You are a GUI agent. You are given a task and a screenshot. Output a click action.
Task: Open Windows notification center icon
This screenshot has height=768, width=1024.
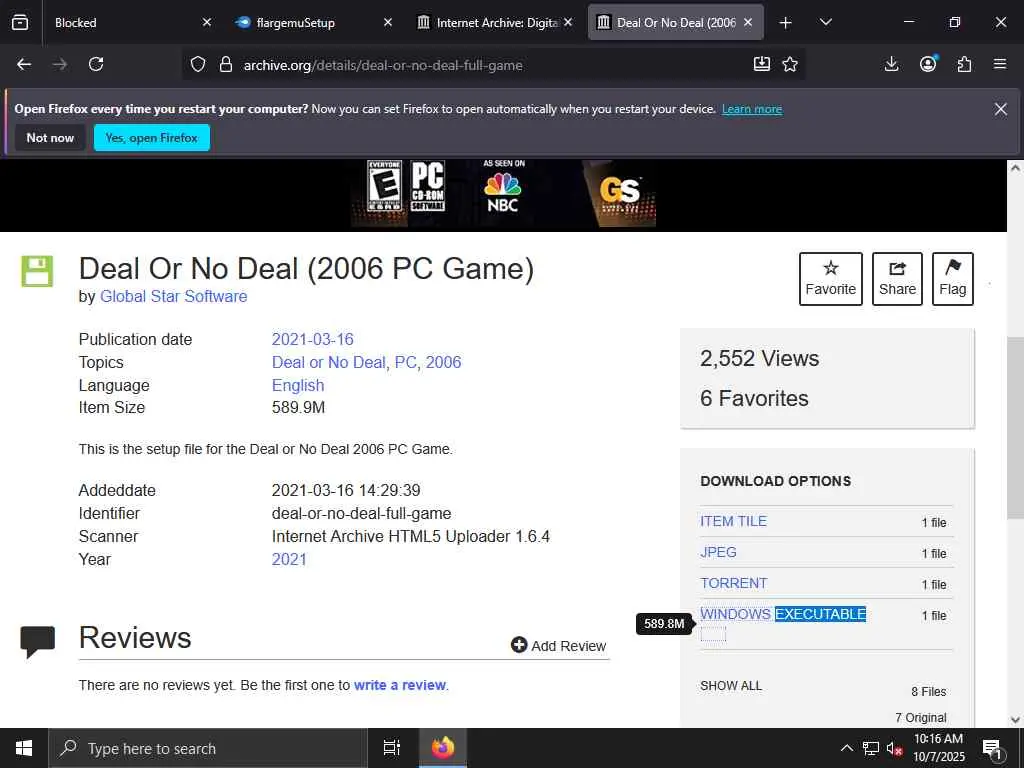[x=993, y=750]
